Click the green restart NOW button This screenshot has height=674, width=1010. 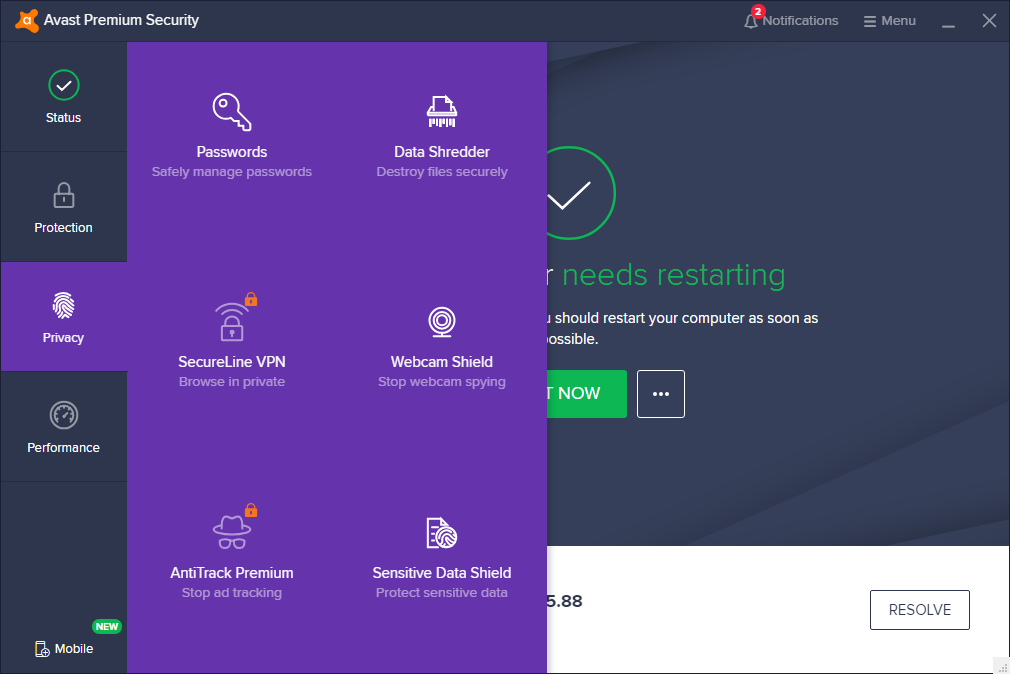coord(587,394)
